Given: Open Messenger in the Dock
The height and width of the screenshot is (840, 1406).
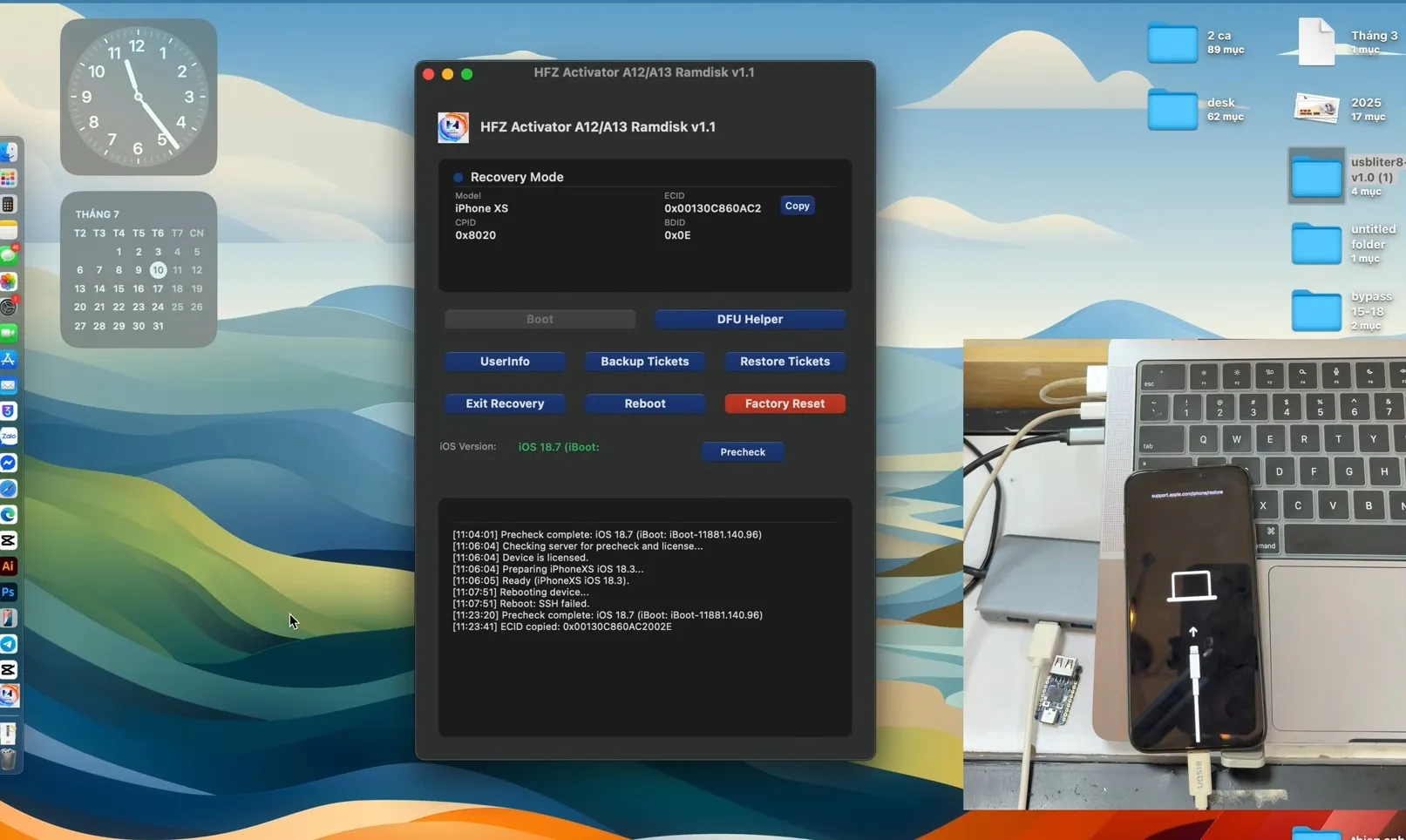Looking at the screenshot, I should [9, 463].
